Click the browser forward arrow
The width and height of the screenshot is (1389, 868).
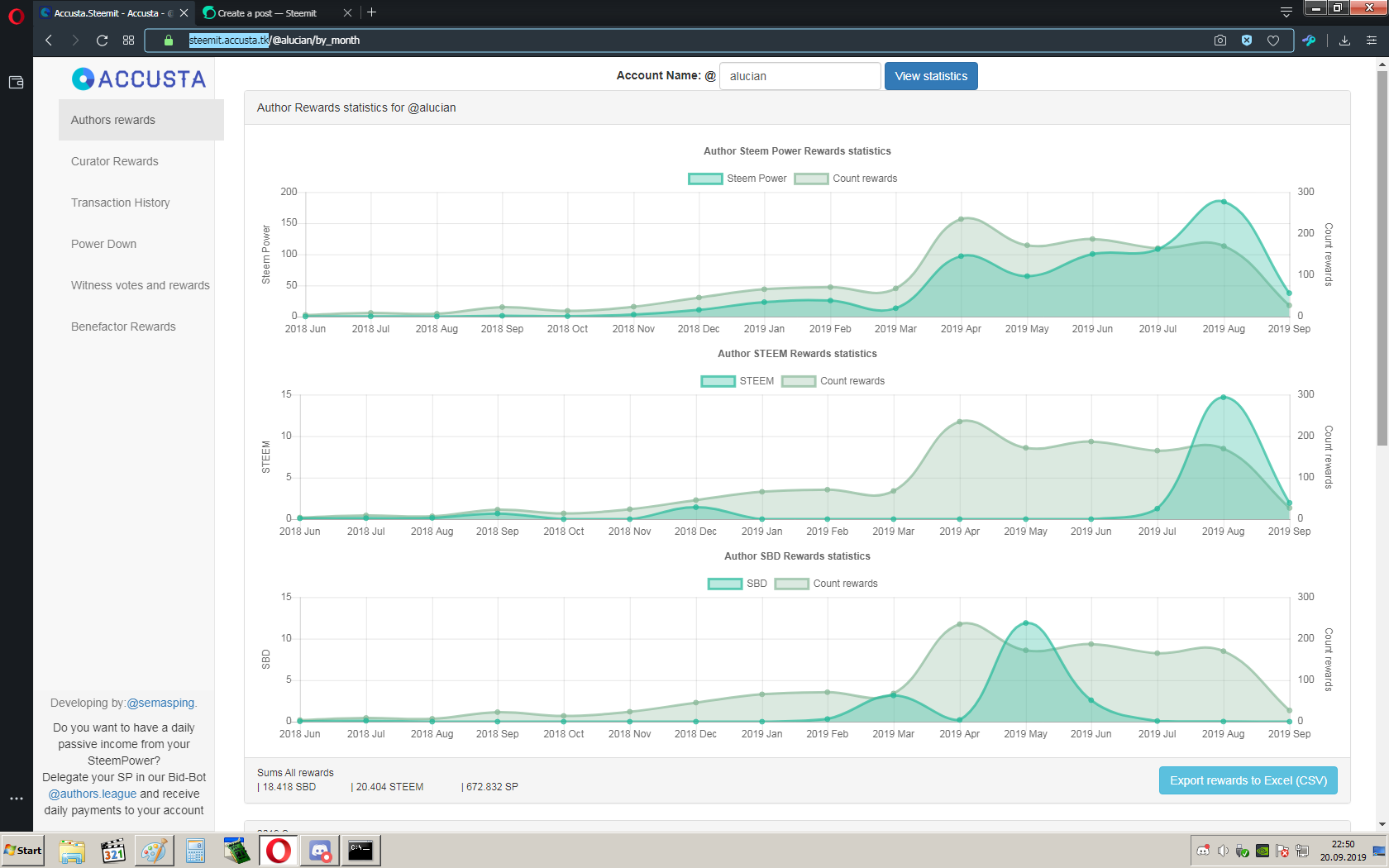pyautogui.click(x=75, y=40)
